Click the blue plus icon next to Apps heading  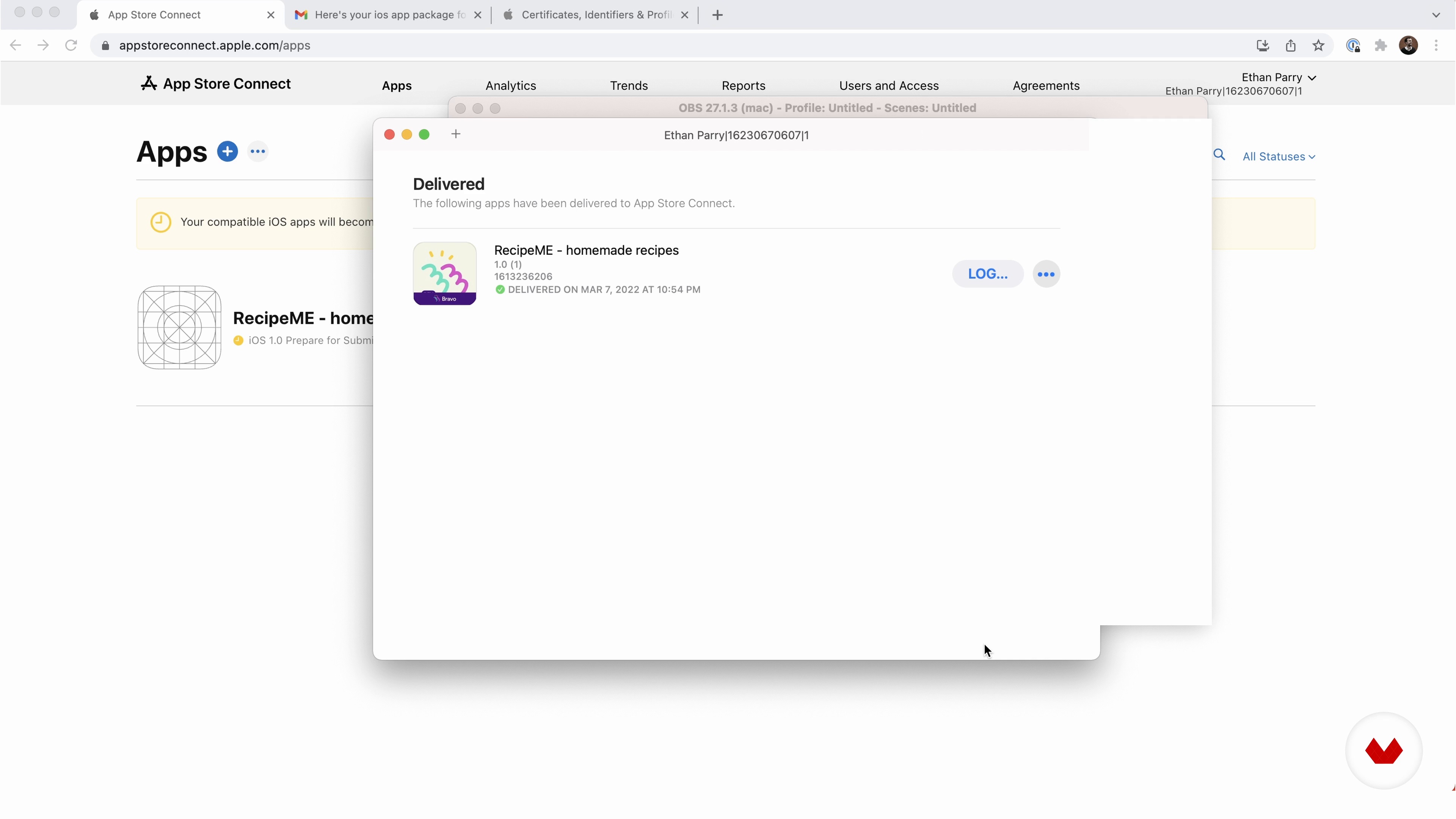pos(227,152)
